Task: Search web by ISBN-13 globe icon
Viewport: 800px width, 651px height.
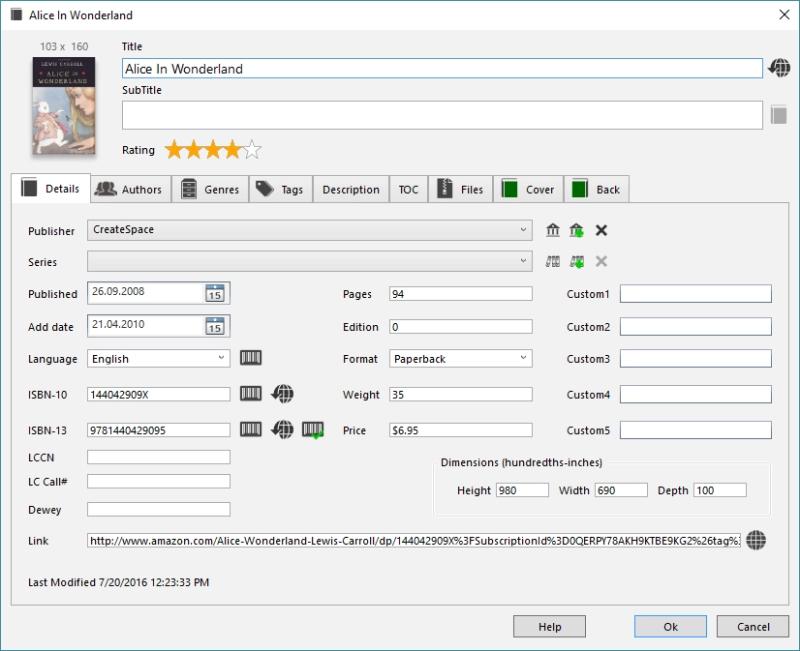Action: (282, 429)
